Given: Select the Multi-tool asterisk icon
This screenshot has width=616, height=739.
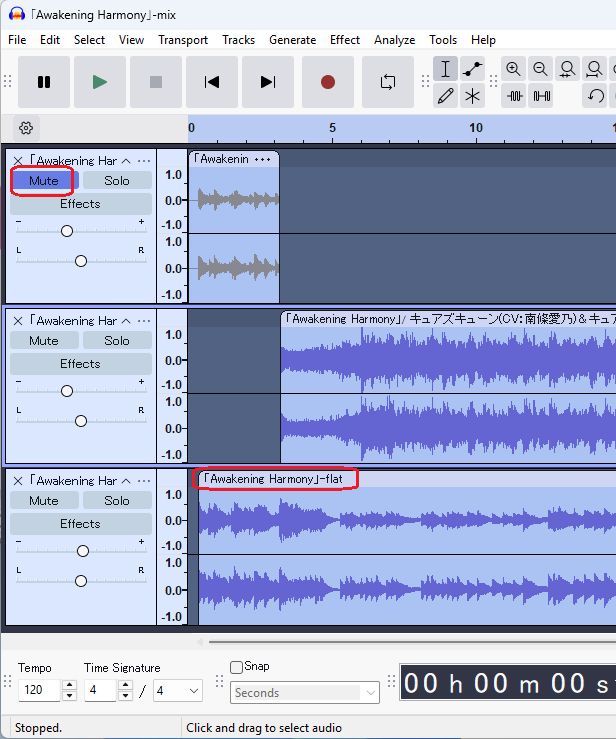Looking at the screenshot, I should coord(472,96).
